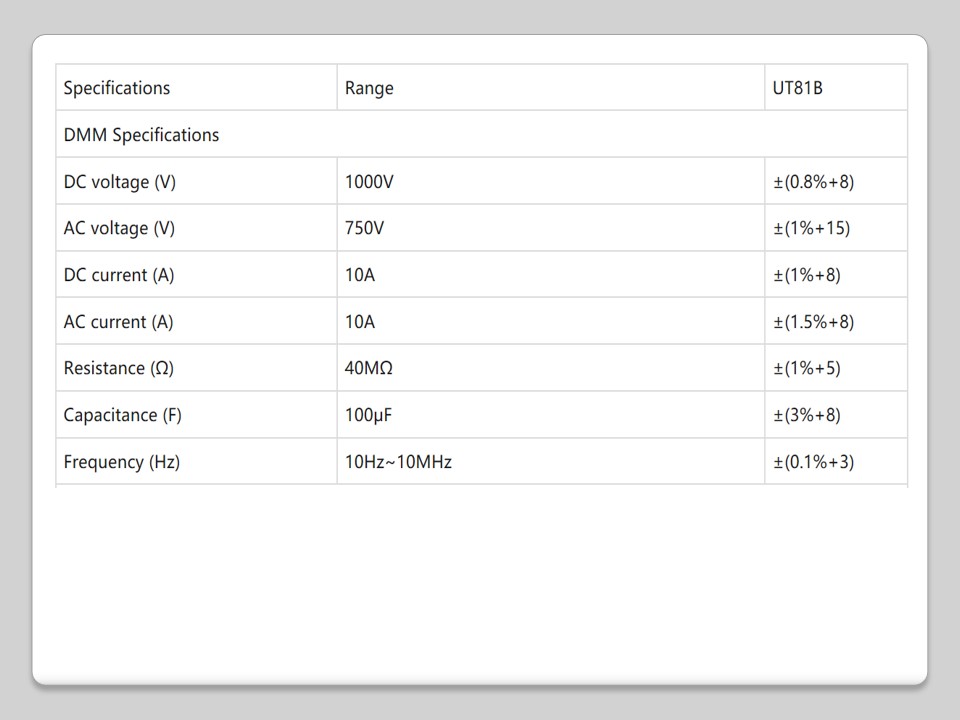Select the 1000V range cell

pos(369,182)
